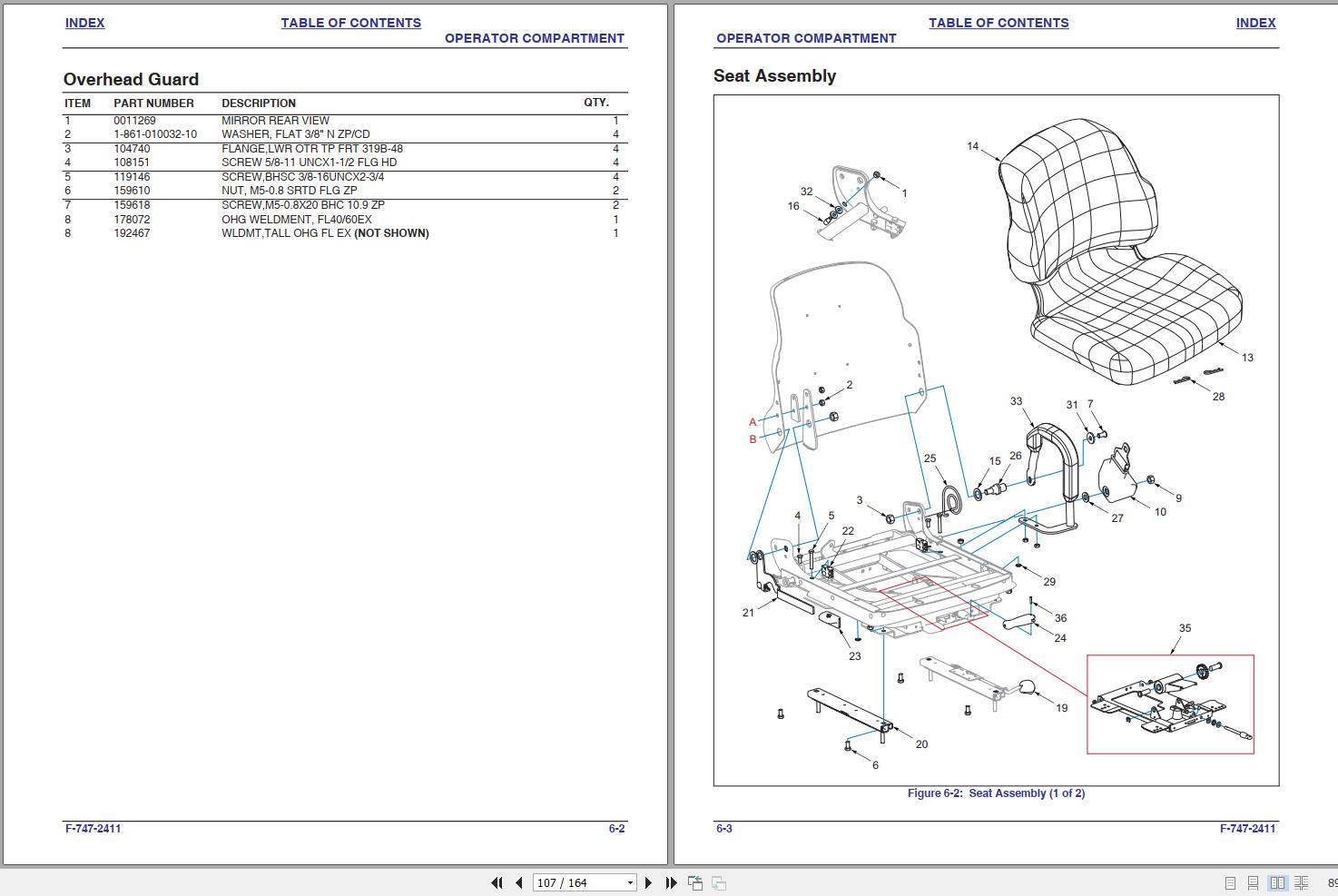Click page number 6-2 footer
1338x896 pixels.
pyautogui.click(x=616, y=829)
